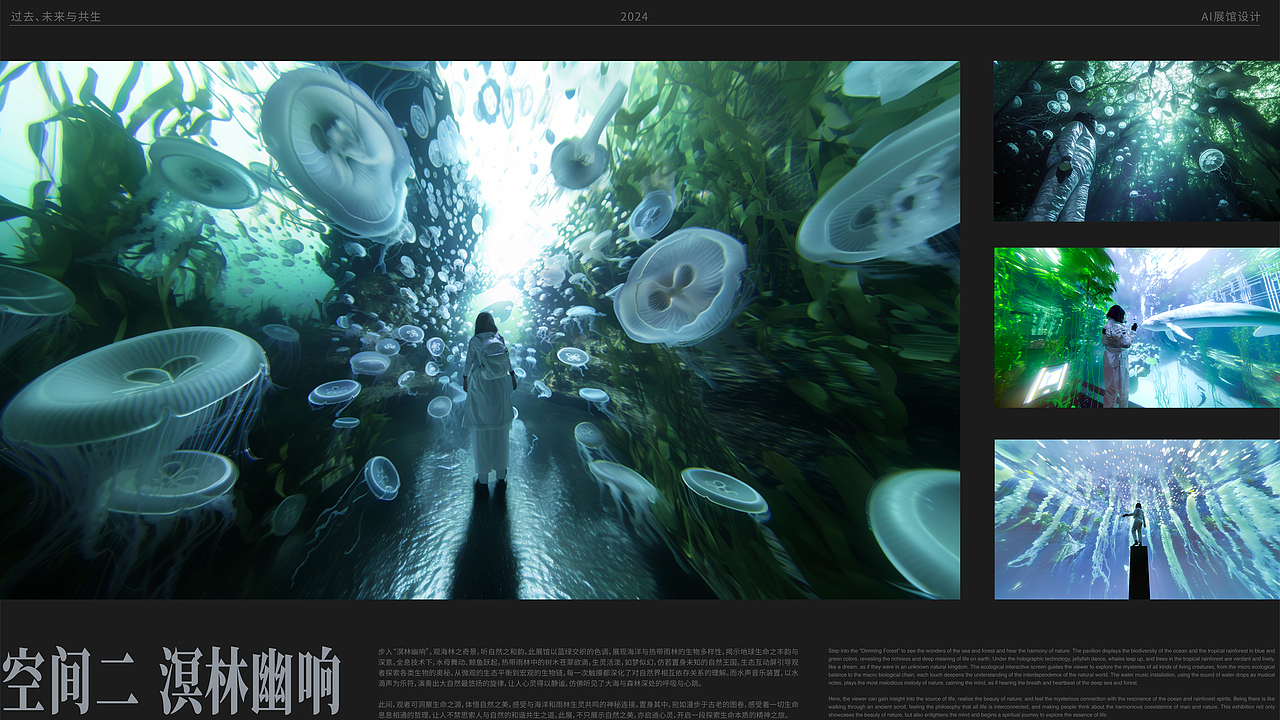Click the Chinese paragraph starting "此间,观者可洞察生命之源"
Image resolution: width=1280 pixels, height=720 pixels.
point(589,710)
